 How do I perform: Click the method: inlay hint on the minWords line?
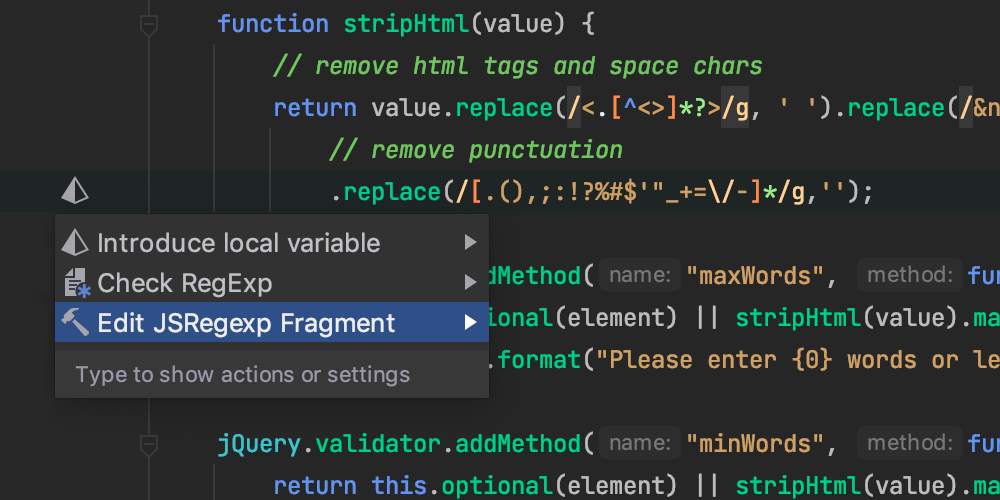(x=909, y=443)
